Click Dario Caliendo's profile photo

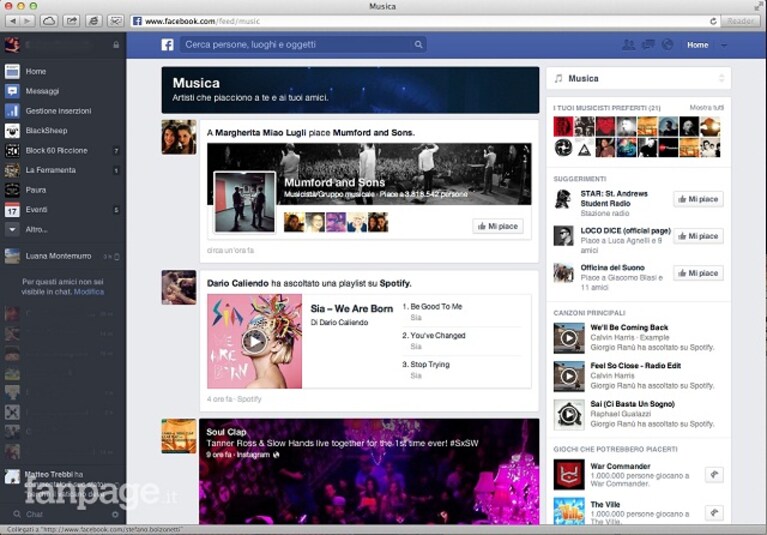coord(179,288)
